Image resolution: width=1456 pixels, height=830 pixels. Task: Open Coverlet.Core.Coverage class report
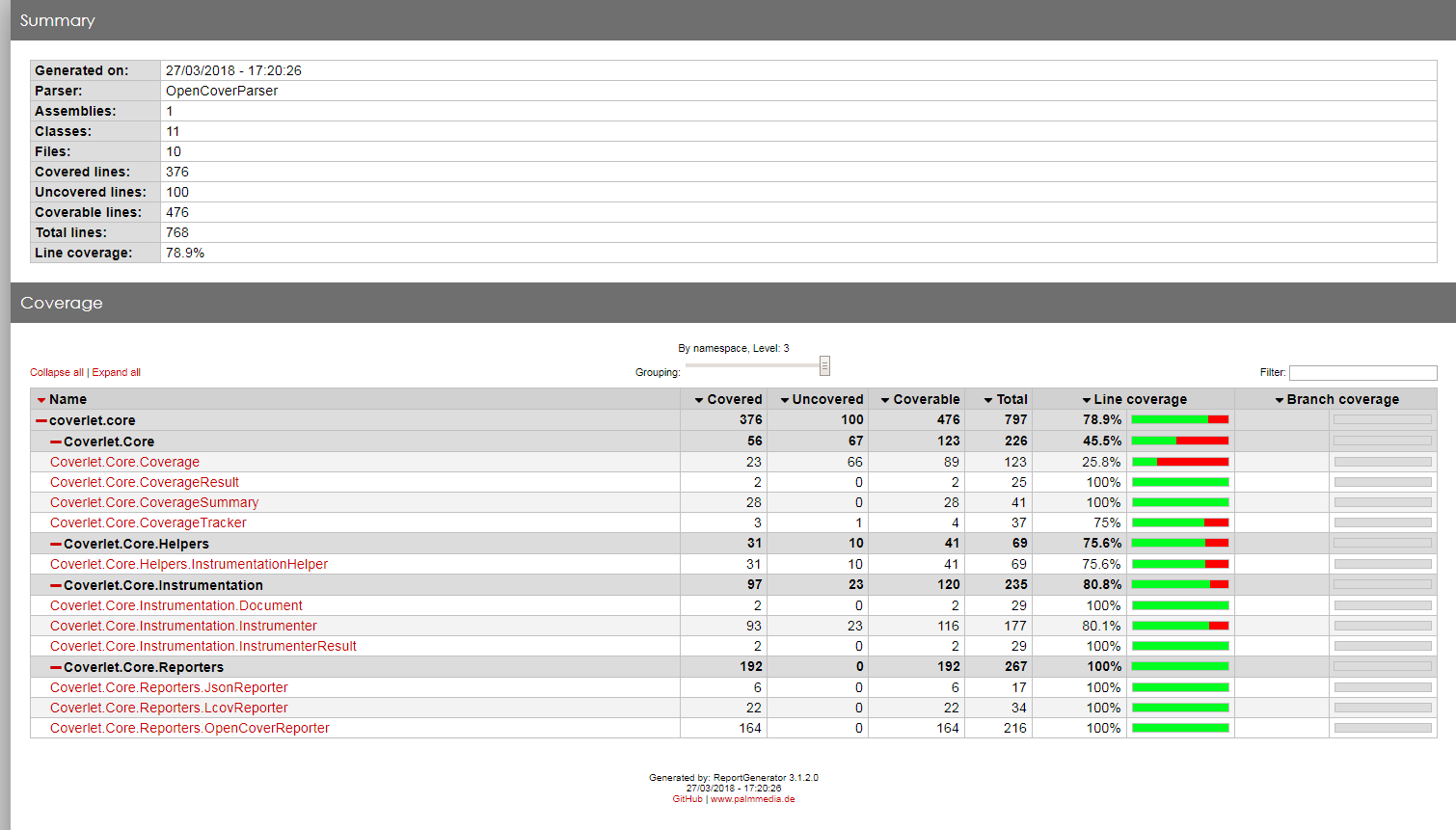[124, 462]
